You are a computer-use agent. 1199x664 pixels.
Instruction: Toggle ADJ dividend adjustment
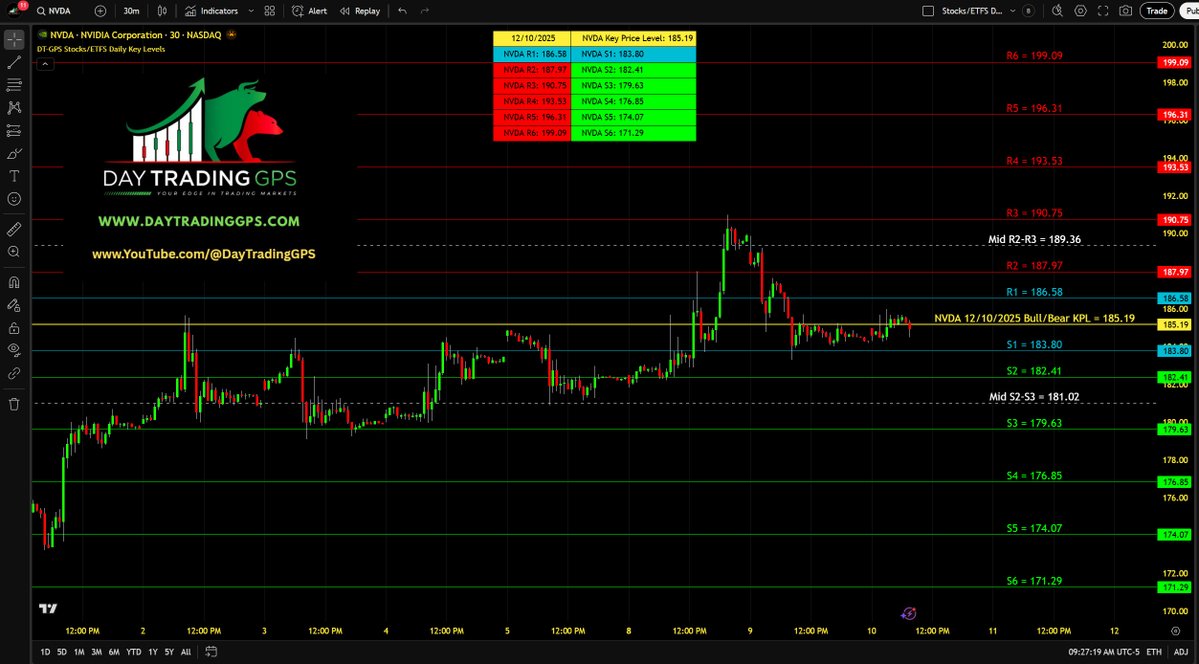[x=1181, y=652]
